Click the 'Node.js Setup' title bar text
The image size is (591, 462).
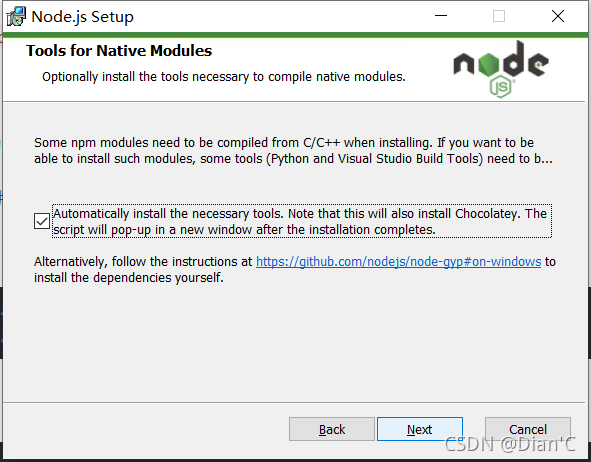83,17
